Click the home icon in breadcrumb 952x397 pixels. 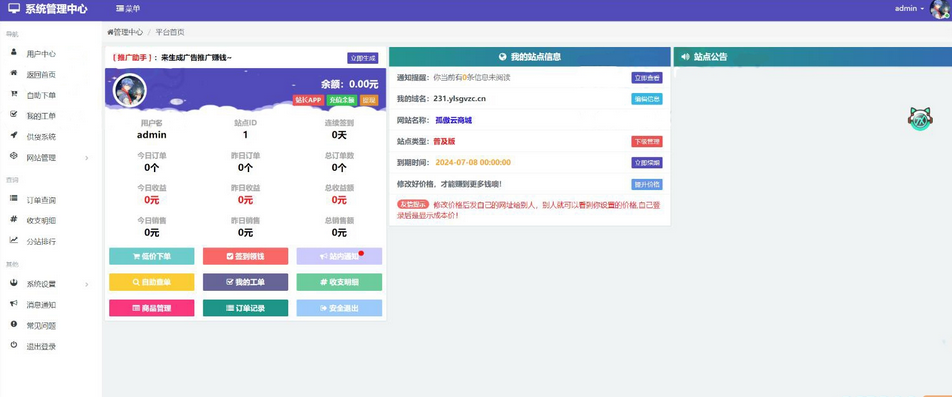[110, 32]
